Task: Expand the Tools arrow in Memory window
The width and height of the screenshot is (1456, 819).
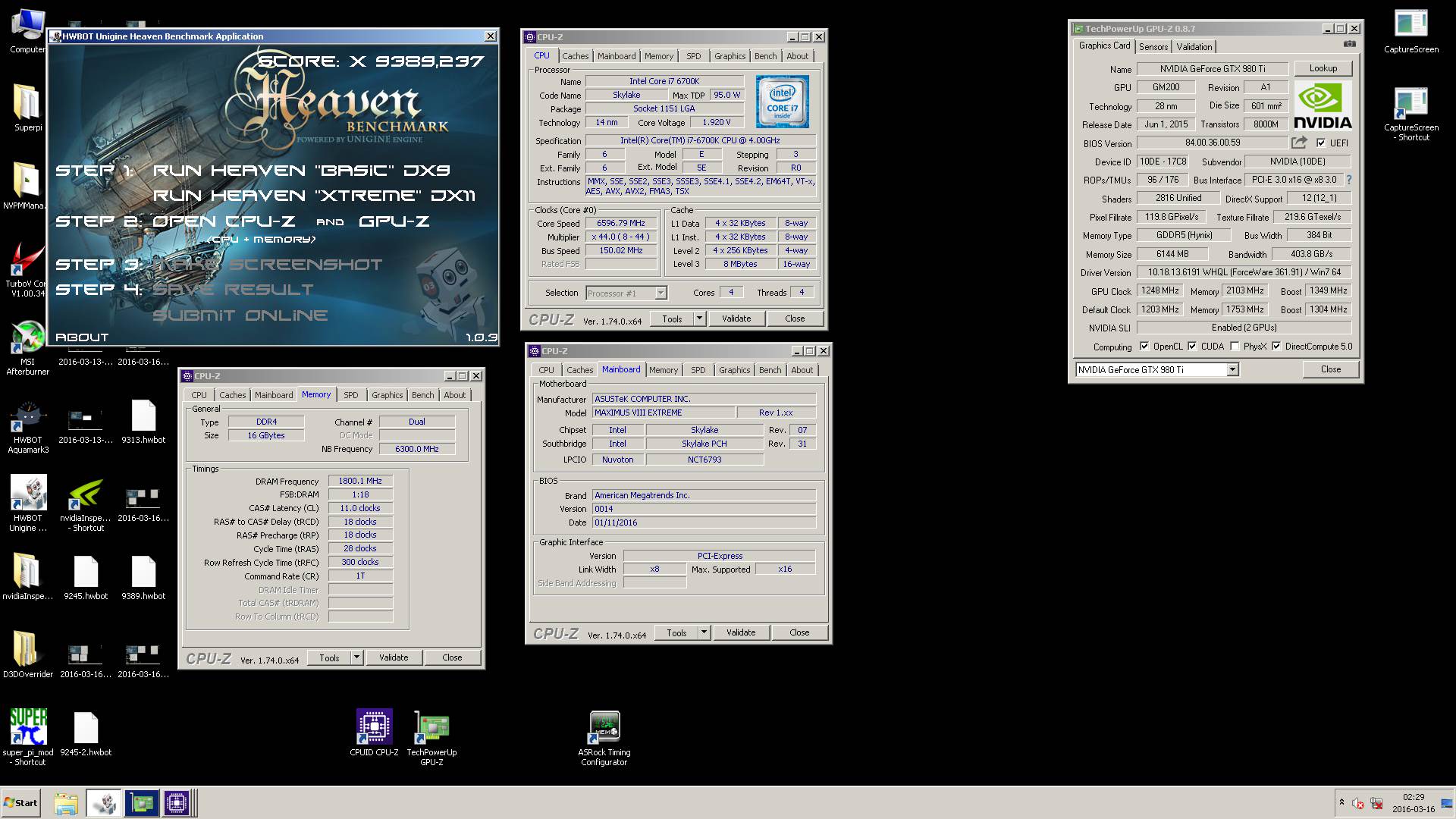Action: 356,657
